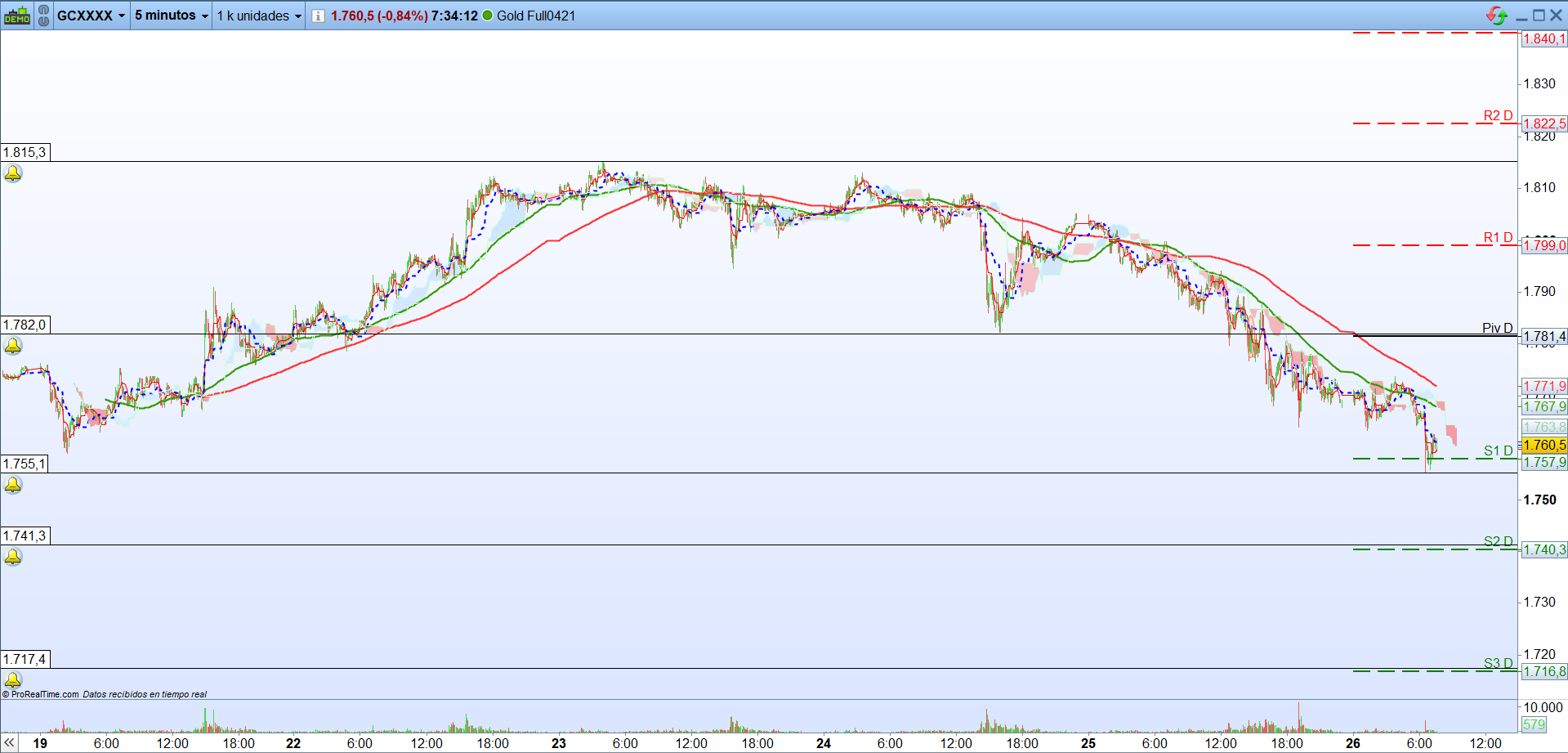
Task: Open the GCXXXX instrument dropdown
Action: pyautogui.click(x=91, y=16)
